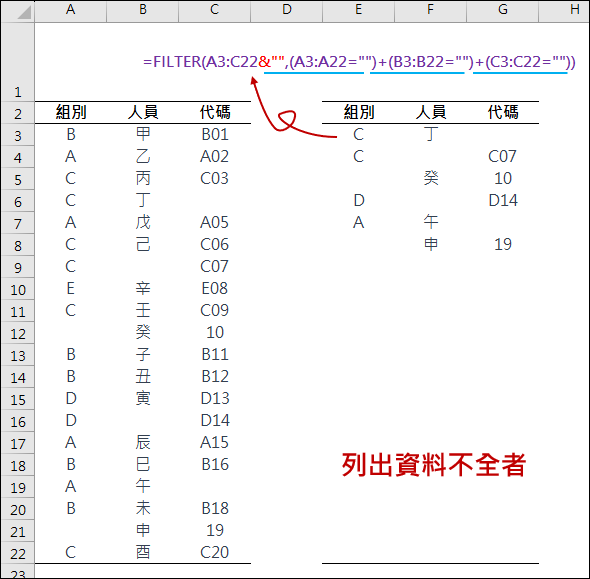Viewport: 590px width, 579px height.
Task: Select cell containing 丑
Action: 143,376
